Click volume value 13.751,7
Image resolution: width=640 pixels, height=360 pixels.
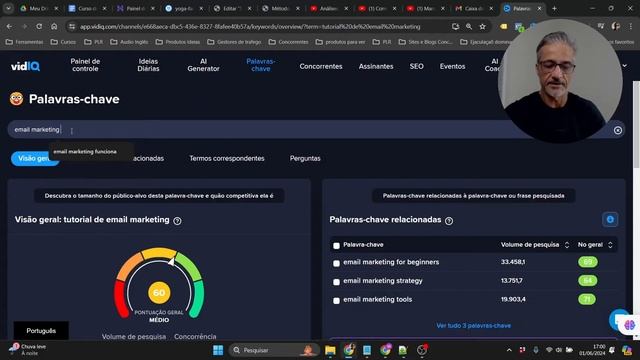click(512, 281)
